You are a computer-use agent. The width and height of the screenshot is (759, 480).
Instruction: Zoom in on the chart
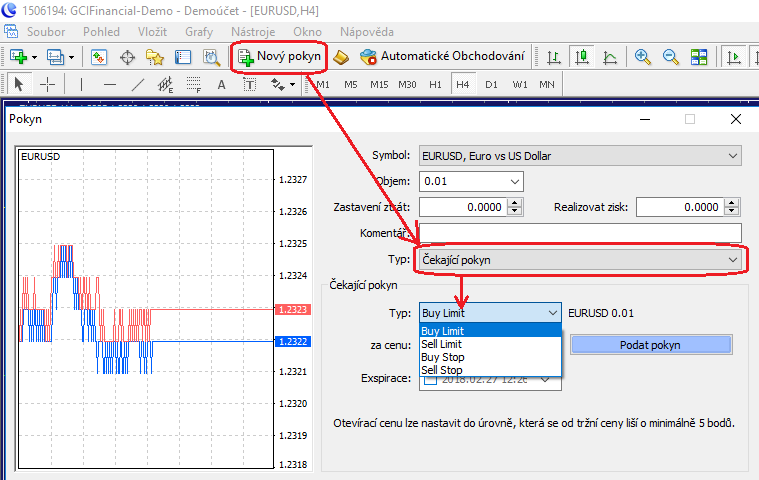(642, 57)
